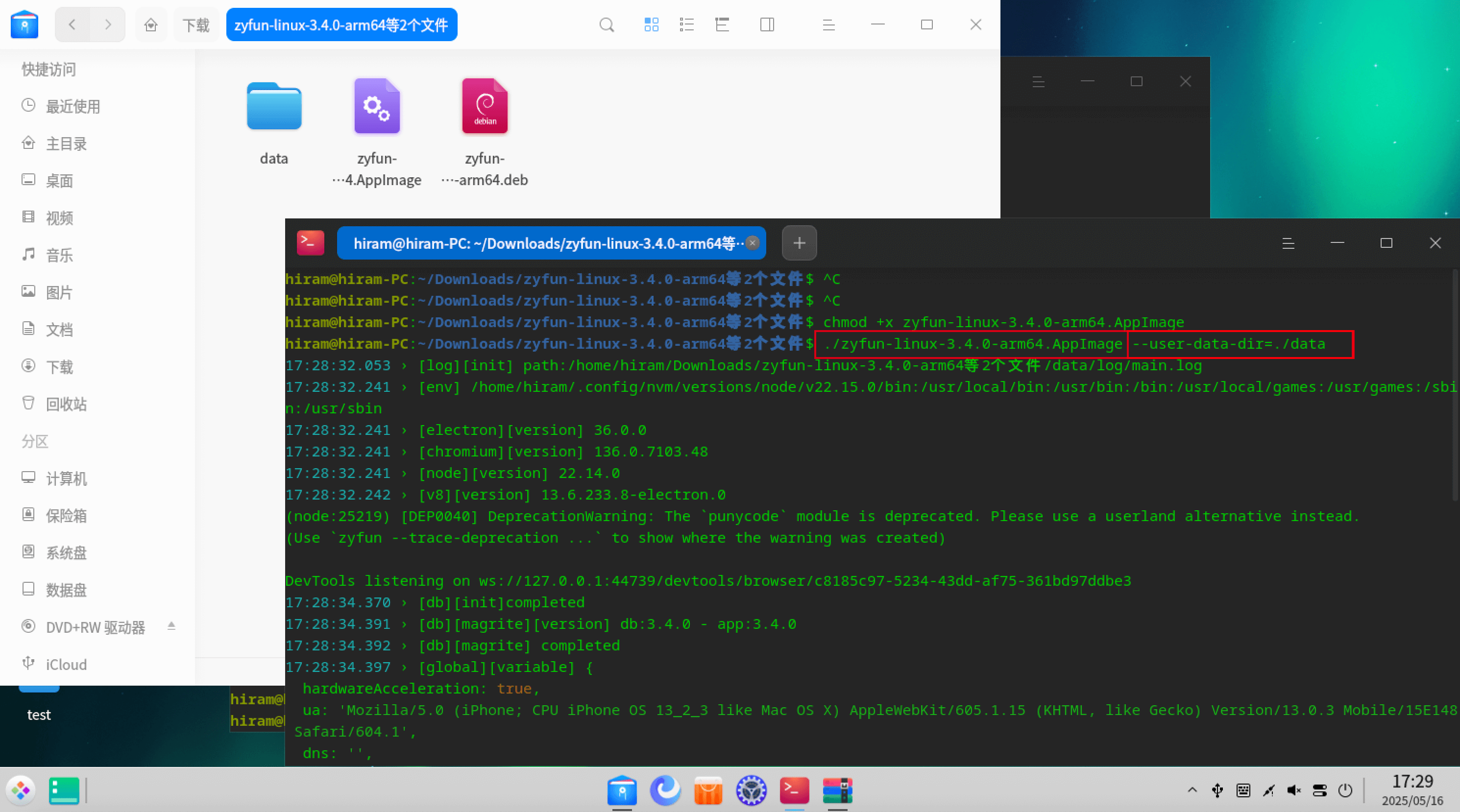The image size is (1460, 812).
Task: Open the Control Center from the dock
Action: pyautogui.click(x=751, y=790)
